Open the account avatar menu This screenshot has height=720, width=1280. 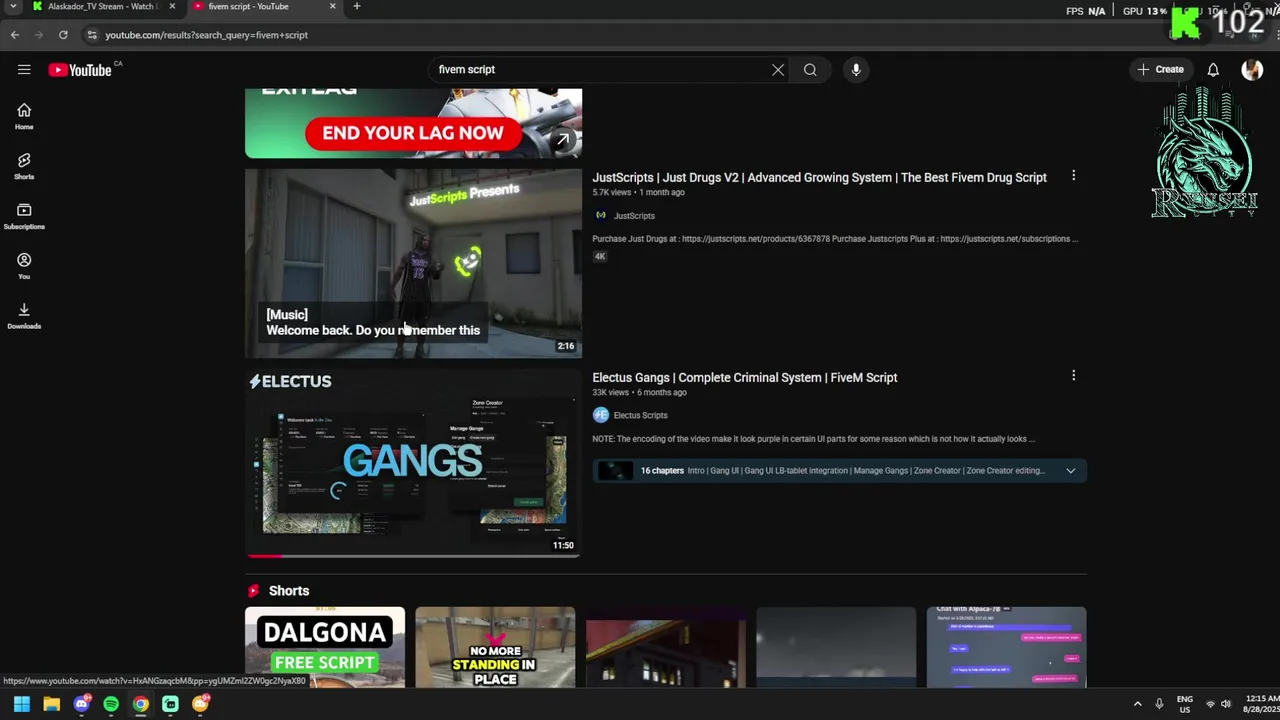(1252, 70)
